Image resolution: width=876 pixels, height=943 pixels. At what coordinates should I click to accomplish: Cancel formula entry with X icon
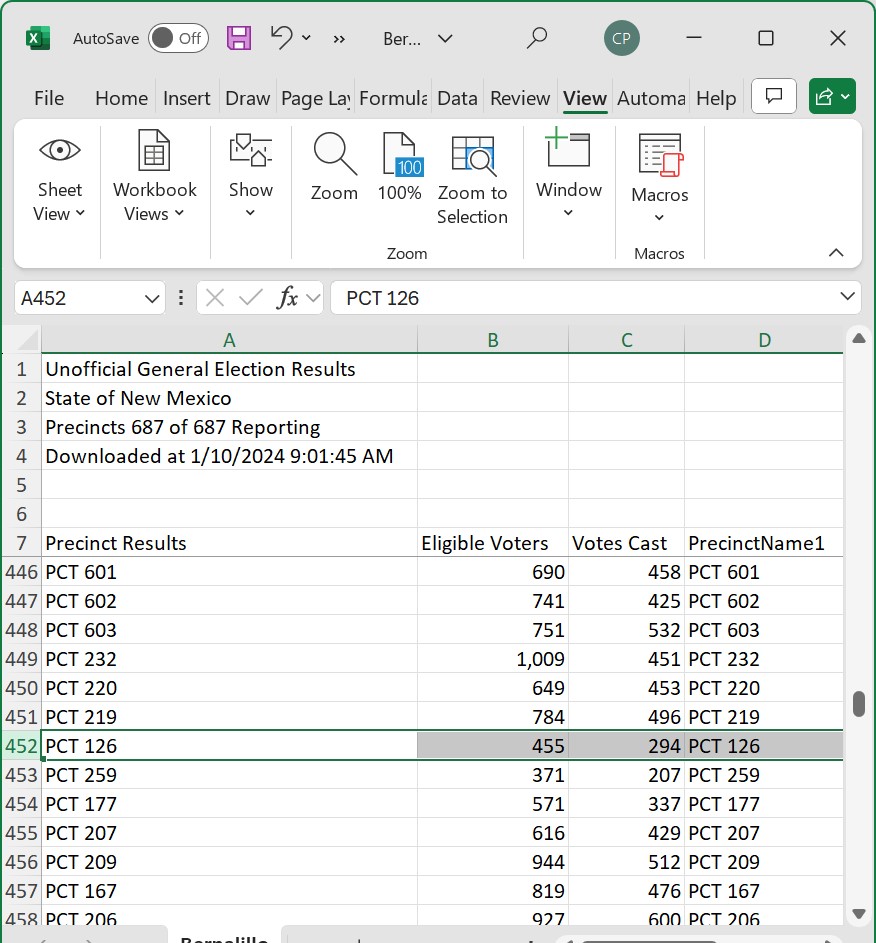point(215,298)
